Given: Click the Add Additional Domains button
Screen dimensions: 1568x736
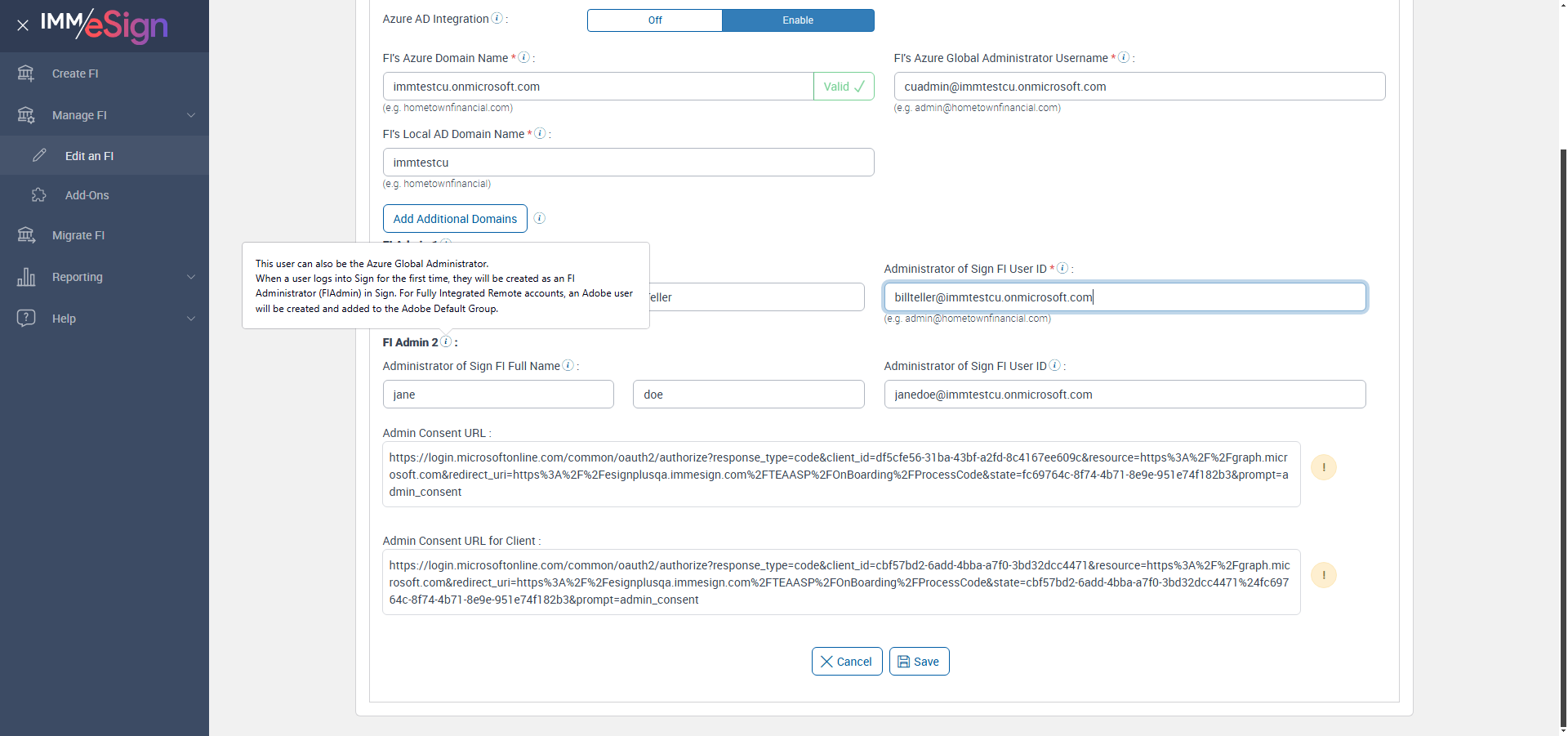Looking at the screenshot, I should pos(455,219).
